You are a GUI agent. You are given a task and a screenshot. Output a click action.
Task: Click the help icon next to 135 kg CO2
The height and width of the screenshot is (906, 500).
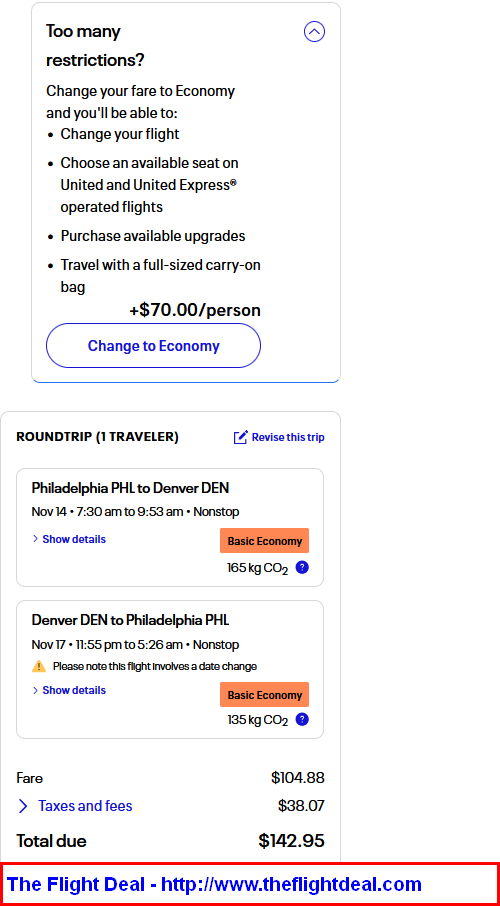(302, 719)
